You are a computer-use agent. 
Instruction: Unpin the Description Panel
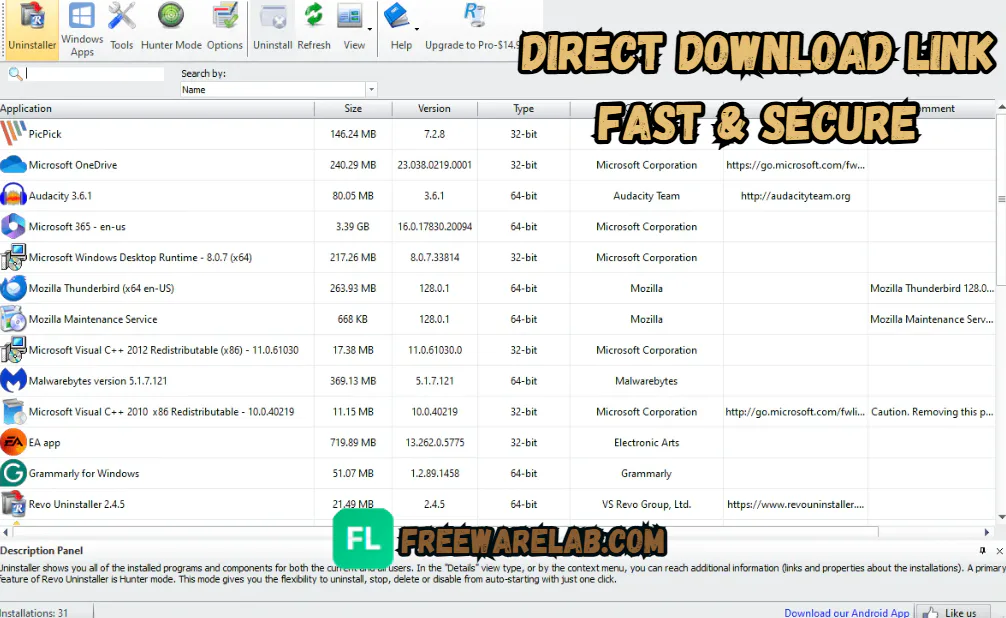coord(981,551)
